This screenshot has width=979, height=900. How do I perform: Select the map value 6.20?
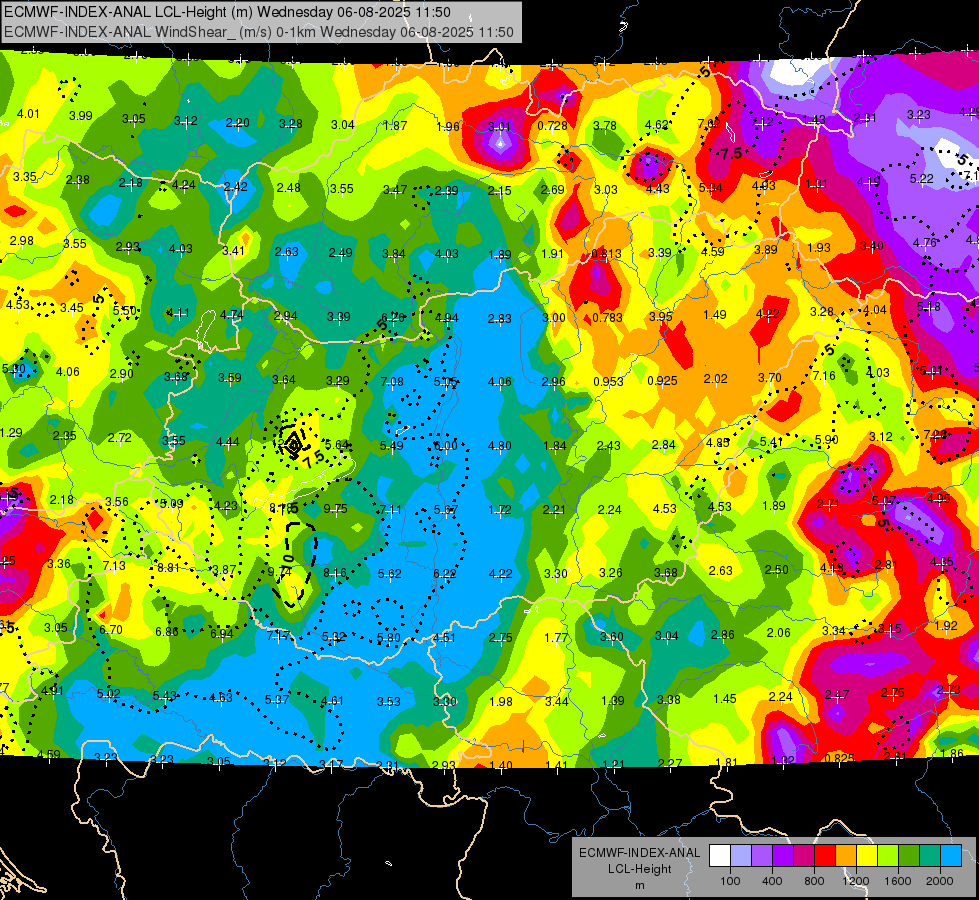tap(393, 317)
